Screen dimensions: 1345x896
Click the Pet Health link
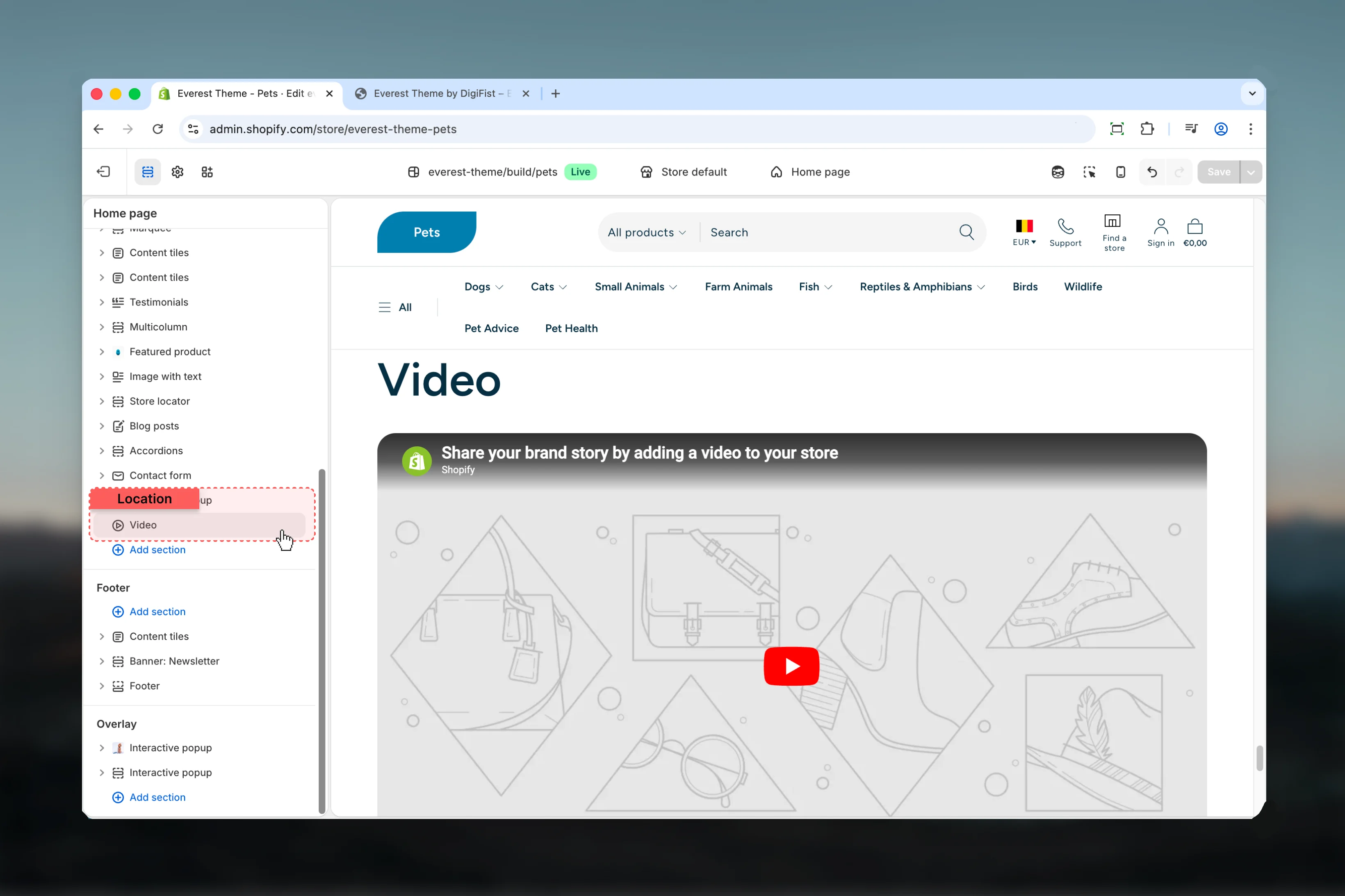pyautogui.click(x=571, y=329)
